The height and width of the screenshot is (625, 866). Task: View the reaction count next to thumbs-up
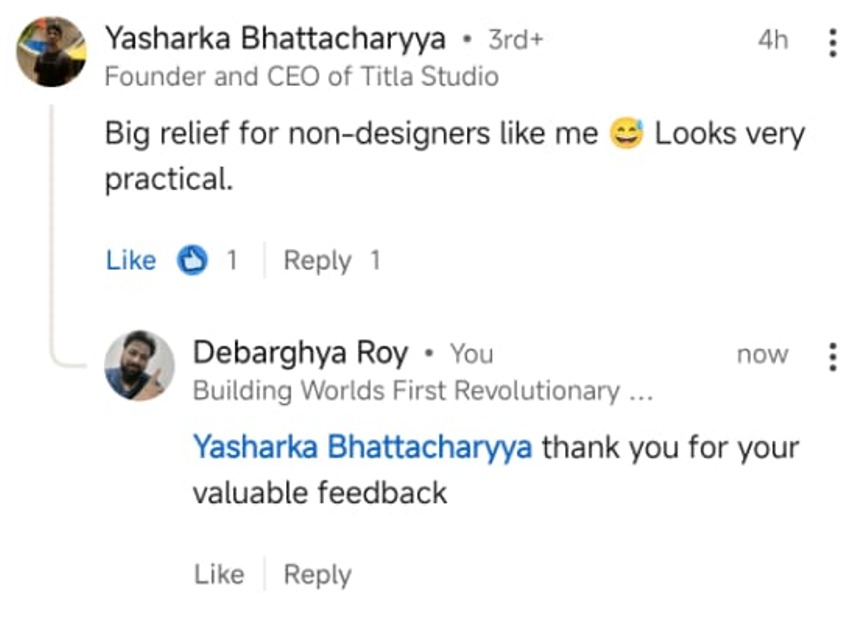coord(231,261)
